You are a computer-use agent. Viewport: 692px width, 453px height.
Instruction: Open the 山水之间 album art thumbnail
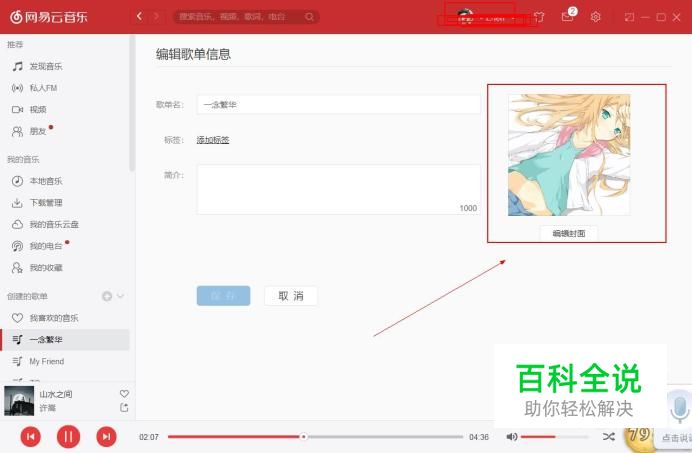click(19, 401)
